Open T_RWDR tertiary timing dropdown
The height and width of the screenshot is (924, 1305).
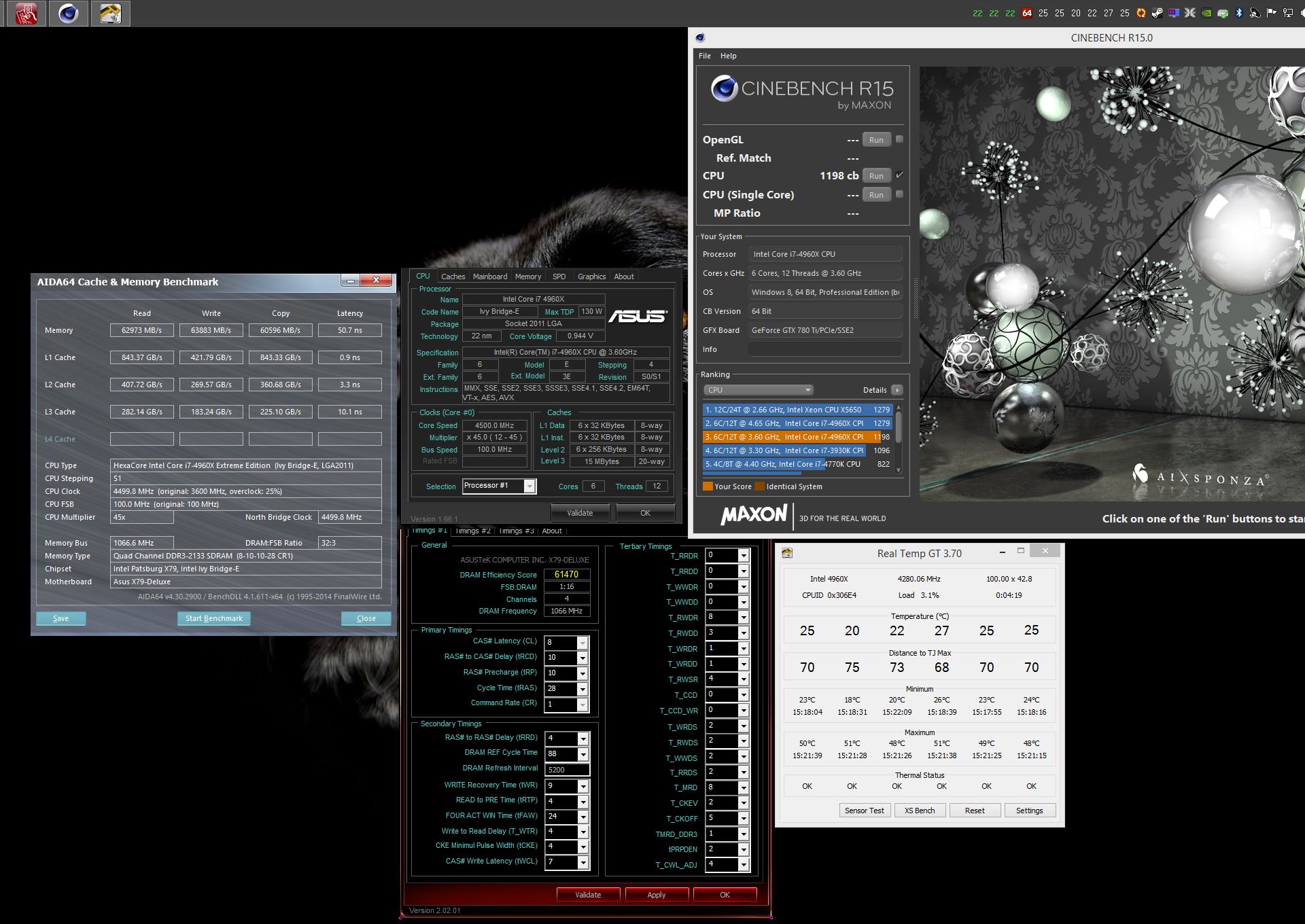pos(744,618)
